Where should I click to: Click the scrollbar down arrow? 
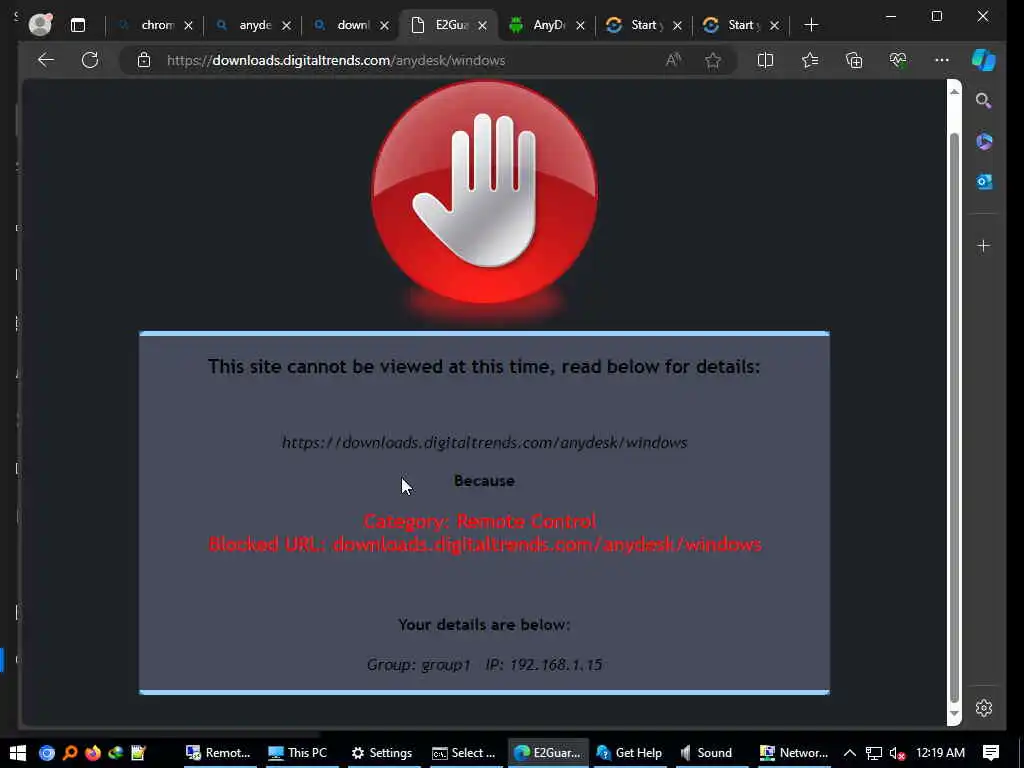point(954,713)
